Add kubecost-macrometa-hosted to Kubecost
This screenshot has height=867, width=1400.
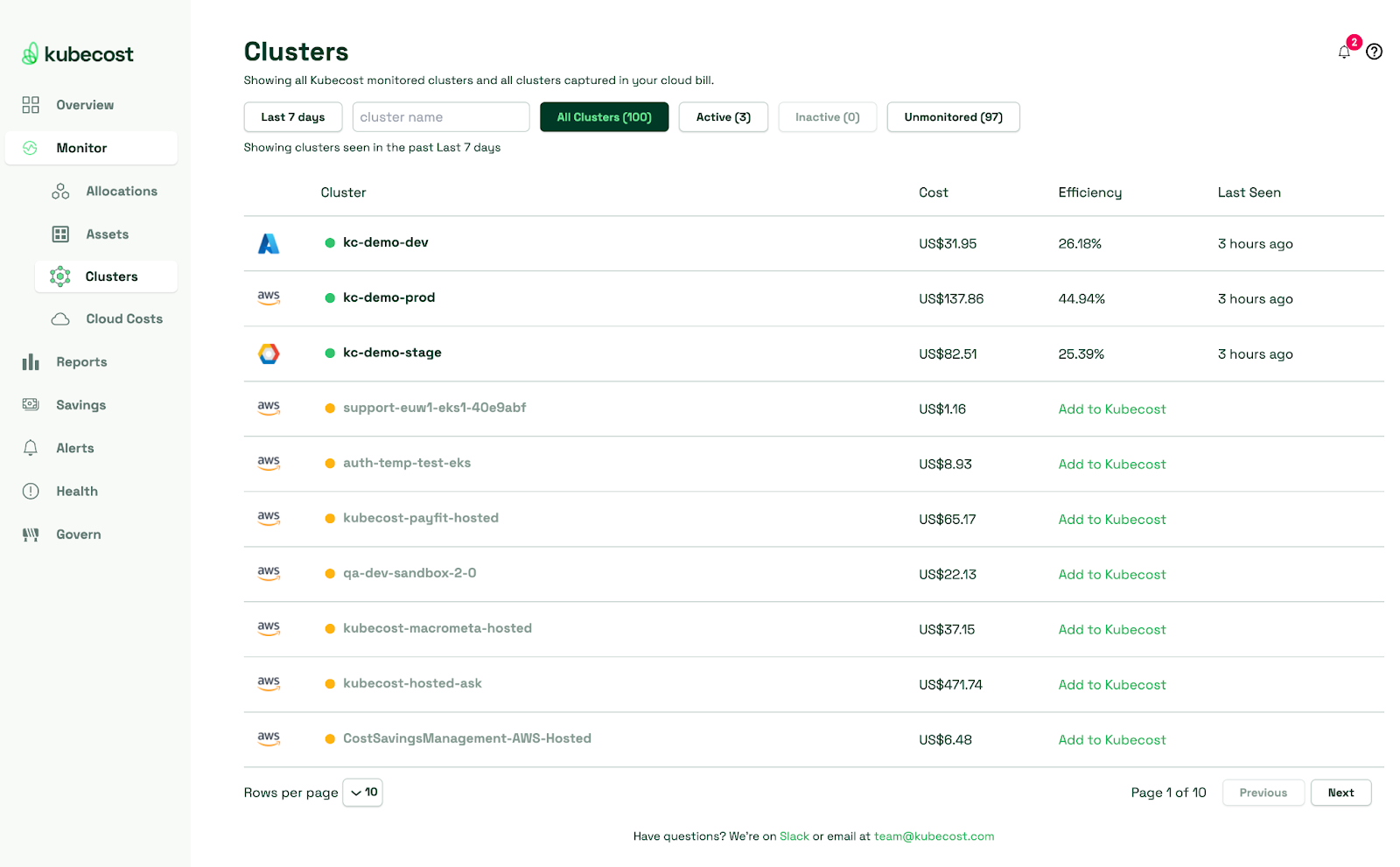point(1112,630)
